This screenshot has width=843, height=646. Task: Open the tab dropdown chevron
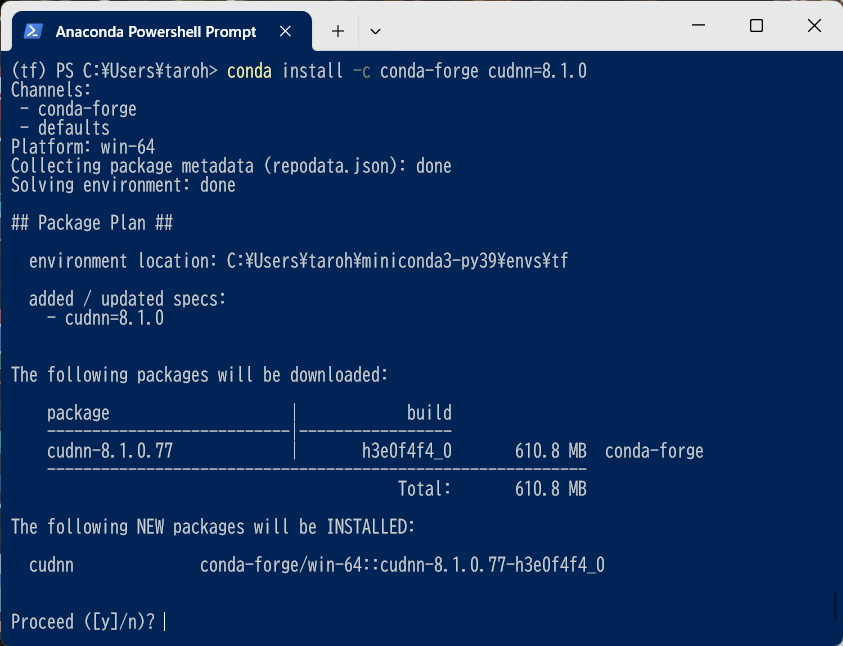(x=375, y=31)
